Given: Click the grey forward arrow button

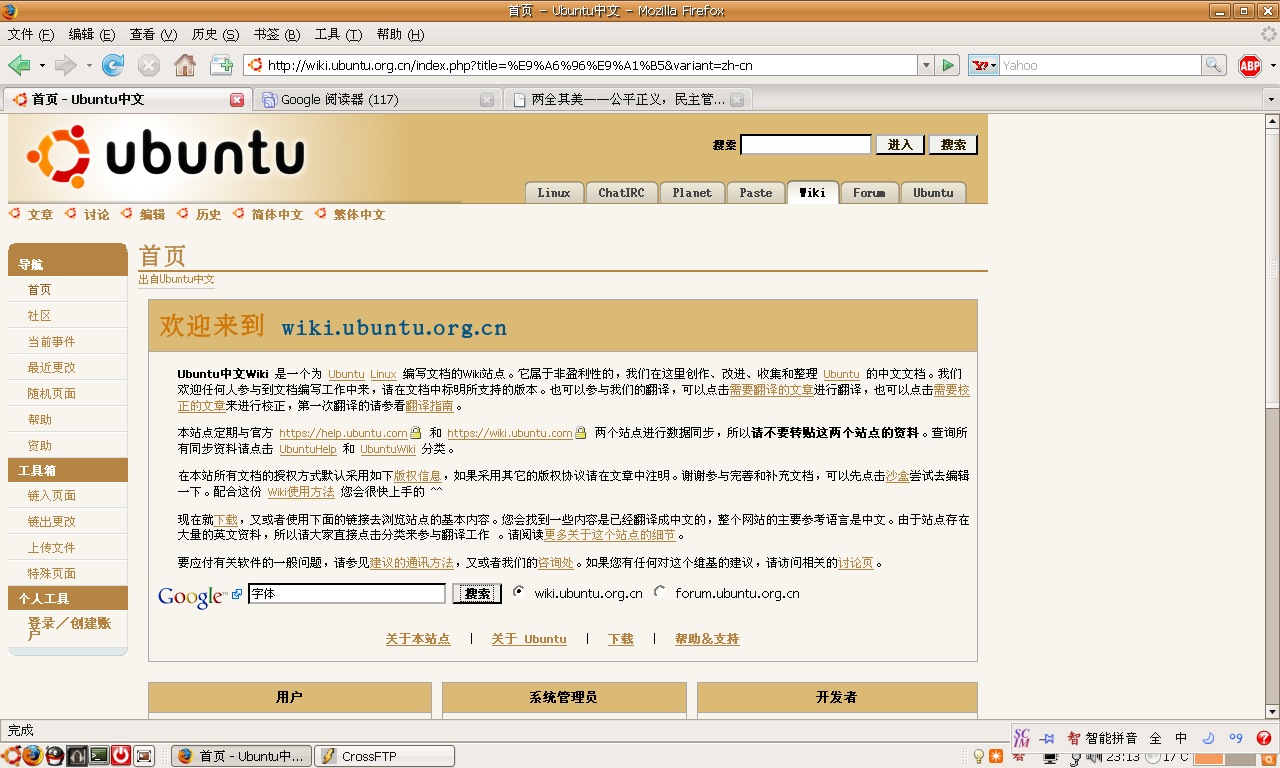Looking at the screenshot, I should pos(65,65).
